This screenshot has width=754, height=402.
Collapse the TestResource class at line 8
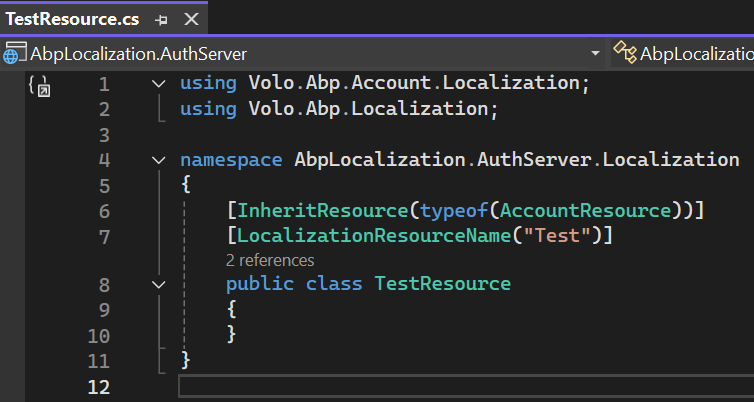[159, 285]
